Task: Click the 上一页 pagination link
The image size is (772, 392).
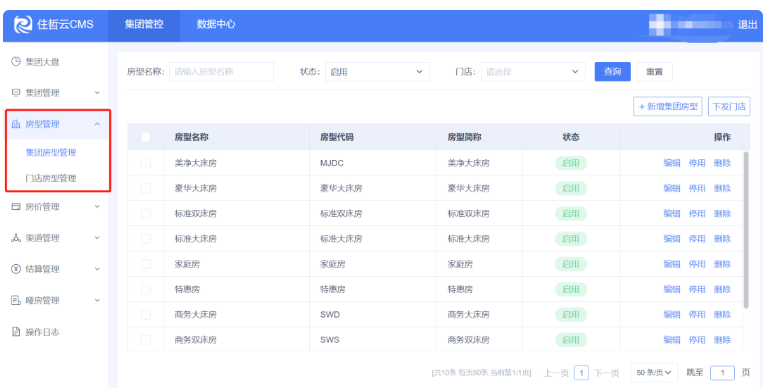Action: pos(556,373)
